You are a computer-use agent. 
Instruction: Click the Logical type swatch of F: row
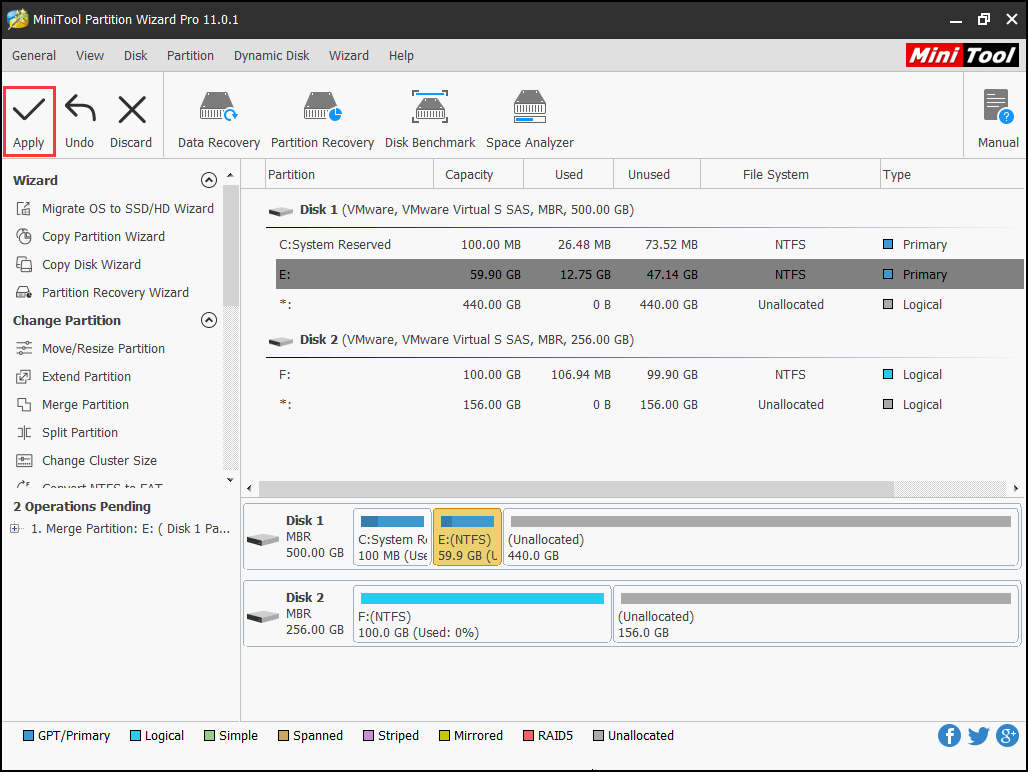point(888,374)
